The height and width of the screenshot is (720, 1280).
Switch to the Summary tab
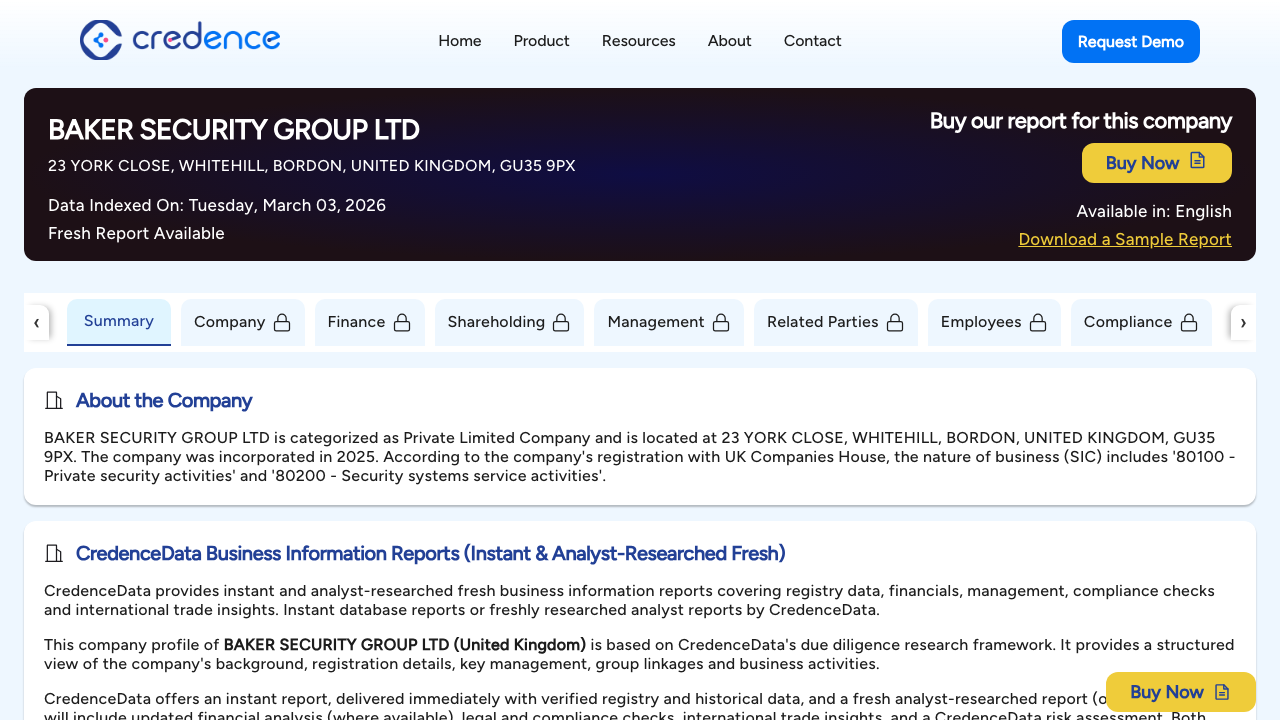coord(118,321)
